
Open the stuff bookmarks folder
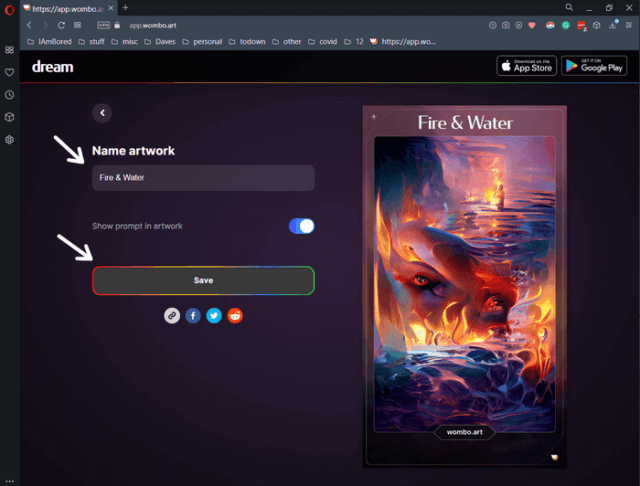point(91,42)
